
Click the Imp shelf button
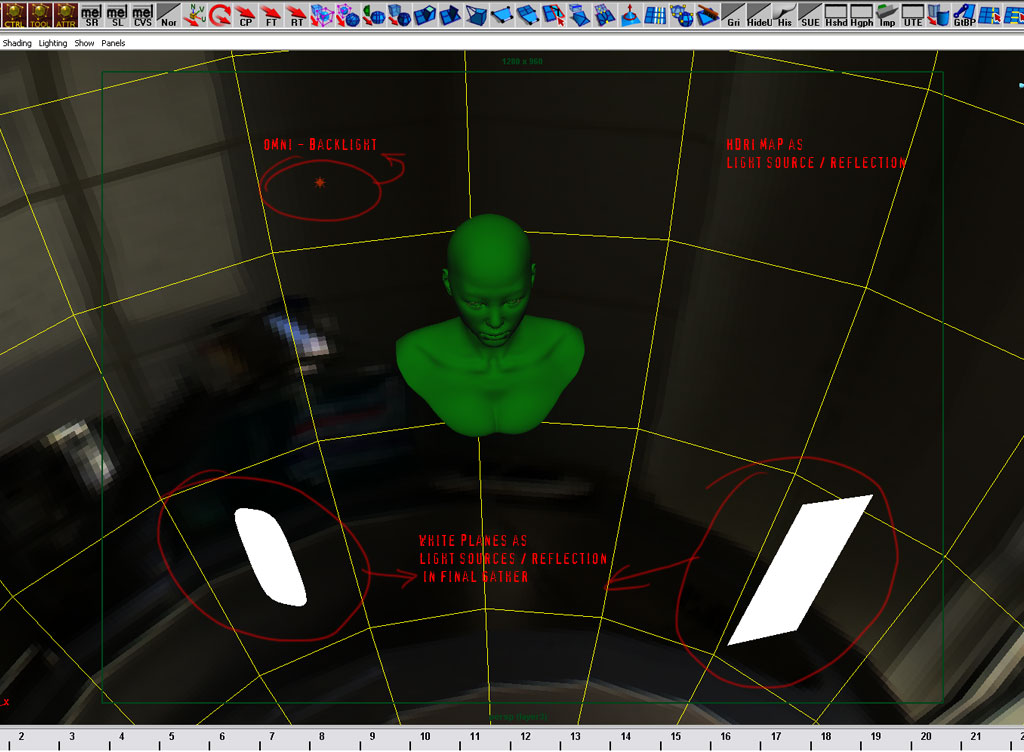click(887, 14)
